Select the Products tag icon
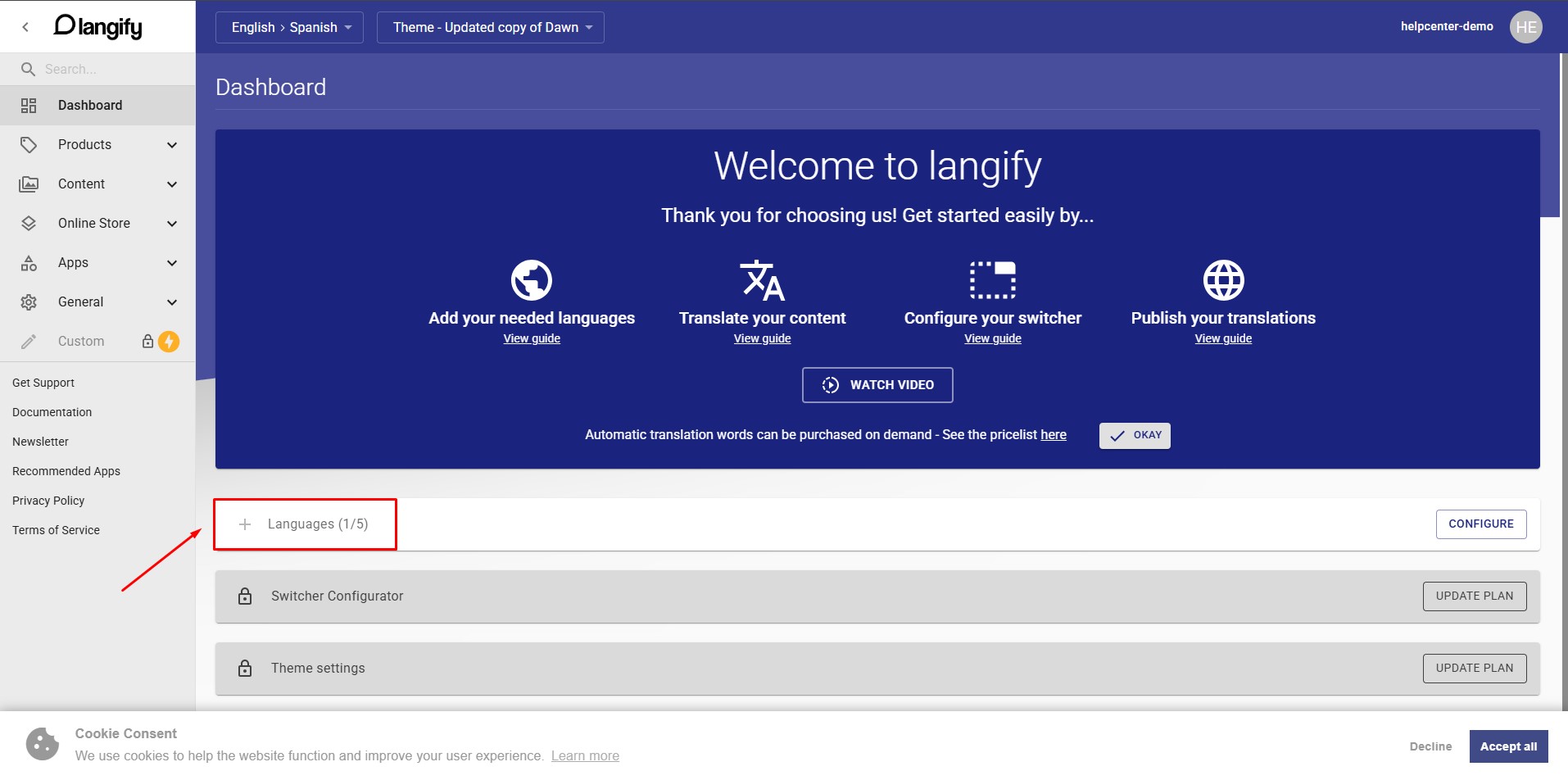Image resolution: width=1568 pixels, height=780 pixels. [29, 144]
